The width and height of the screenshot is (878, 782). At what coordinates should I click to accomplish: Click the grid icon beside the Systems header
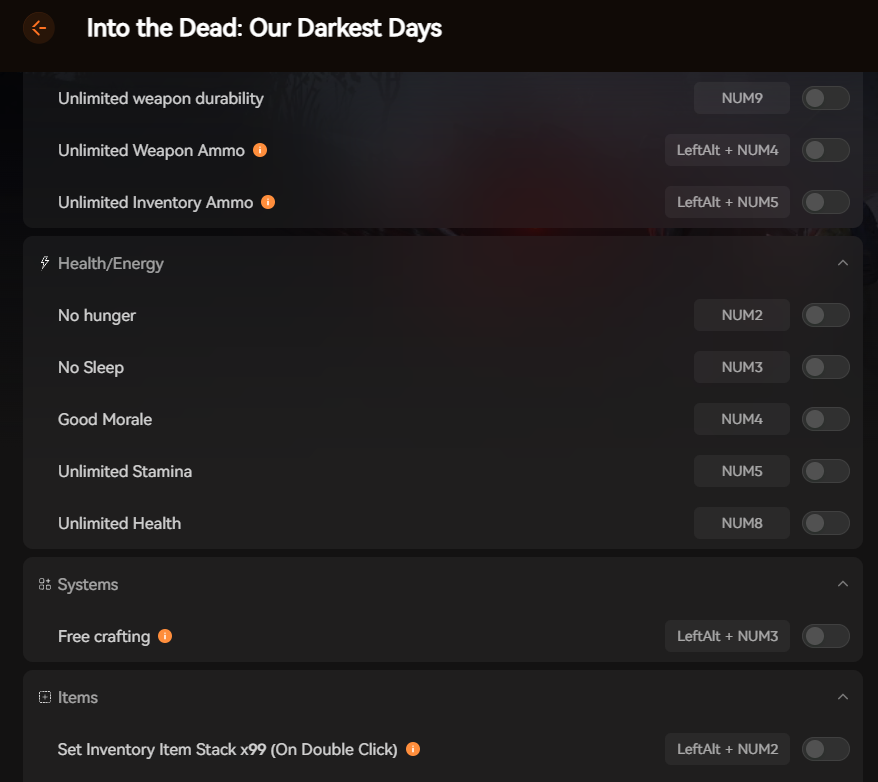click(x=44, y=584)
